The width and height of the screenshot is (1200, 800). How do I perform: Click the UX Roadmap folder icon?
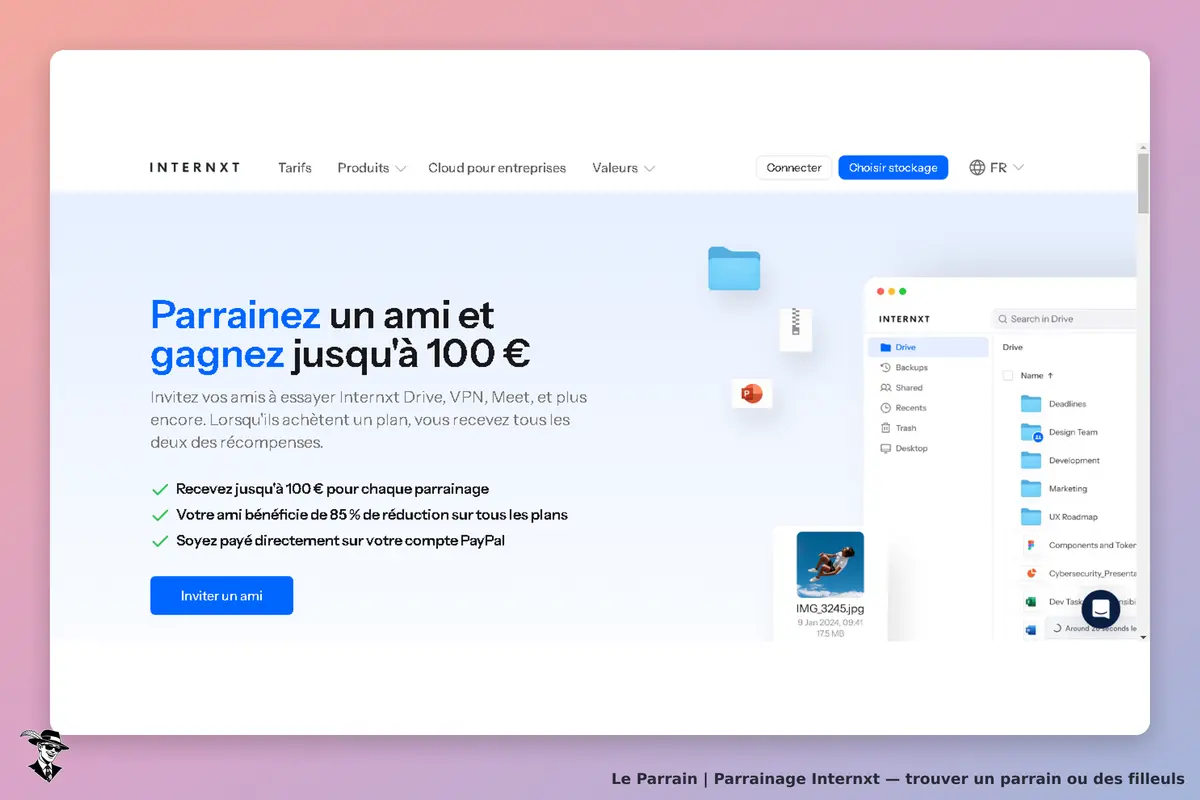[x=1031, y=517]
